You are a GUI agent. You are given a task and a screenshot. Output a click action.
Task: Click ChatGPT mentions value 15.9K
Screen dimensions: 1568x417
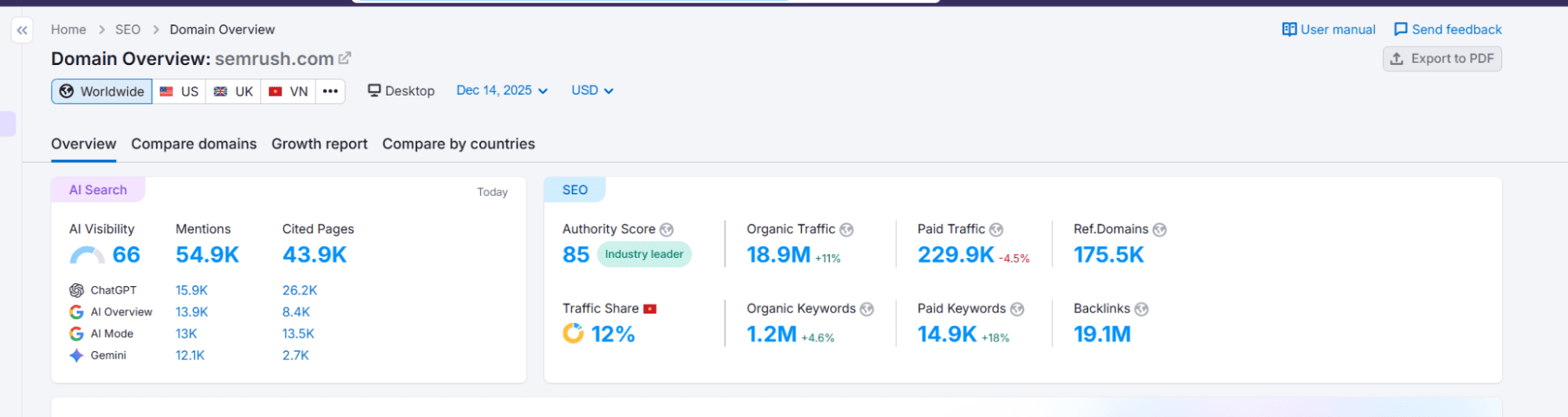pyautogui.click(x=191, y=290)
